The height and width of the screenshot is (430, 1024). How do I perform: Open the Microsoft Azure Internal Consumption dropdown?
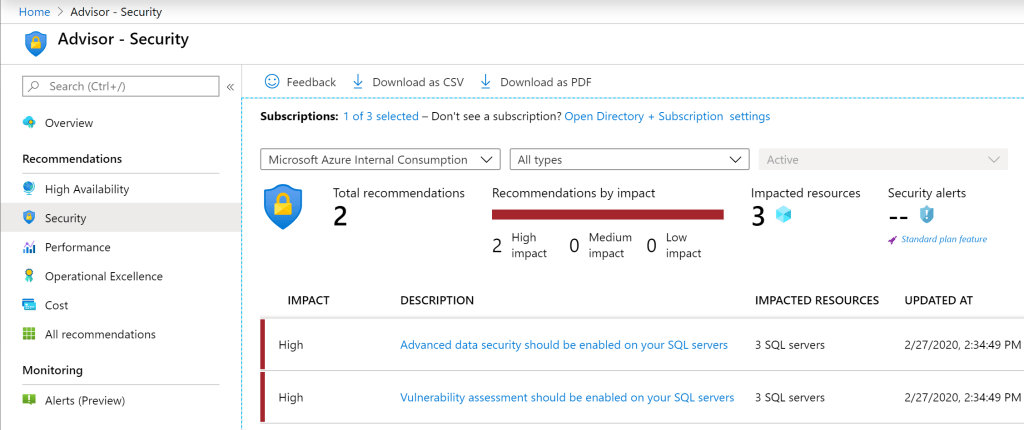(x=379, y=160)
